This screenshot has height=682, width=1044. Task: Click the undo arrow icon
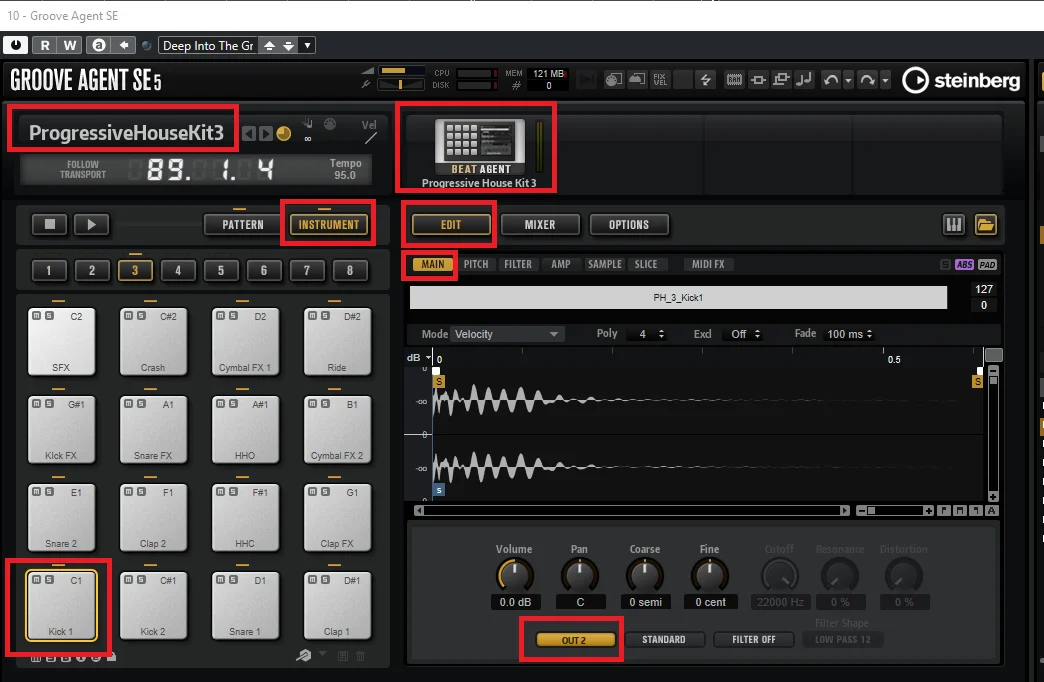(830, 80)
